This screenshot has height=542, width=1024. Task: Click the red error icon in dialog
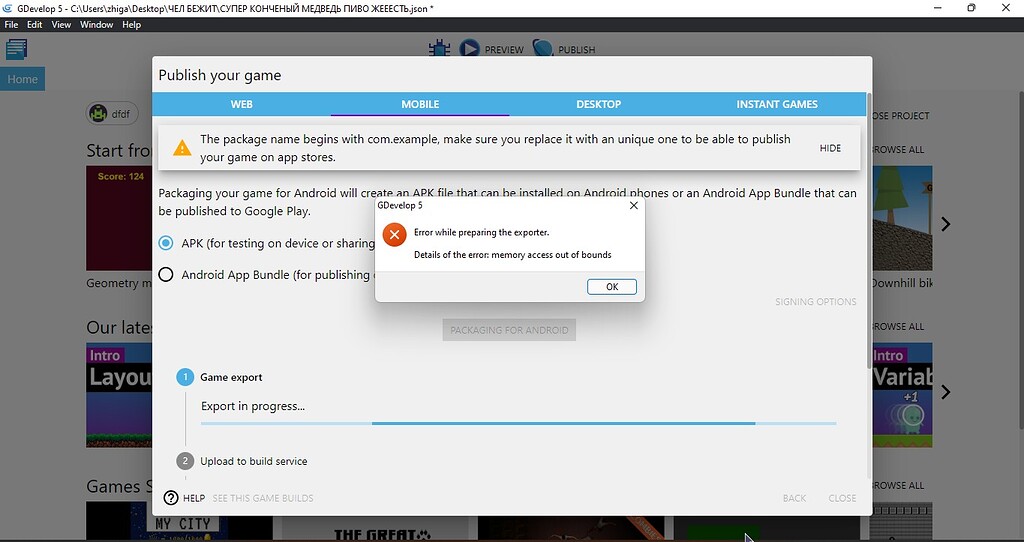click(395, 235)
